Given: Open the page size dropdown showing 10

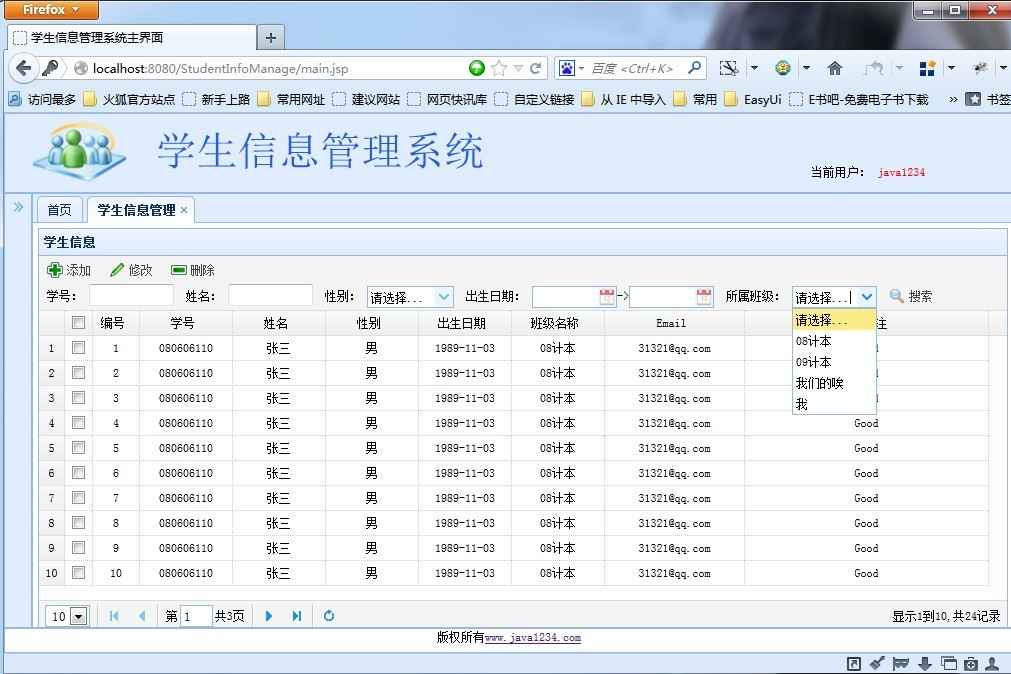Looking at the screenshot, I should 66,616.
